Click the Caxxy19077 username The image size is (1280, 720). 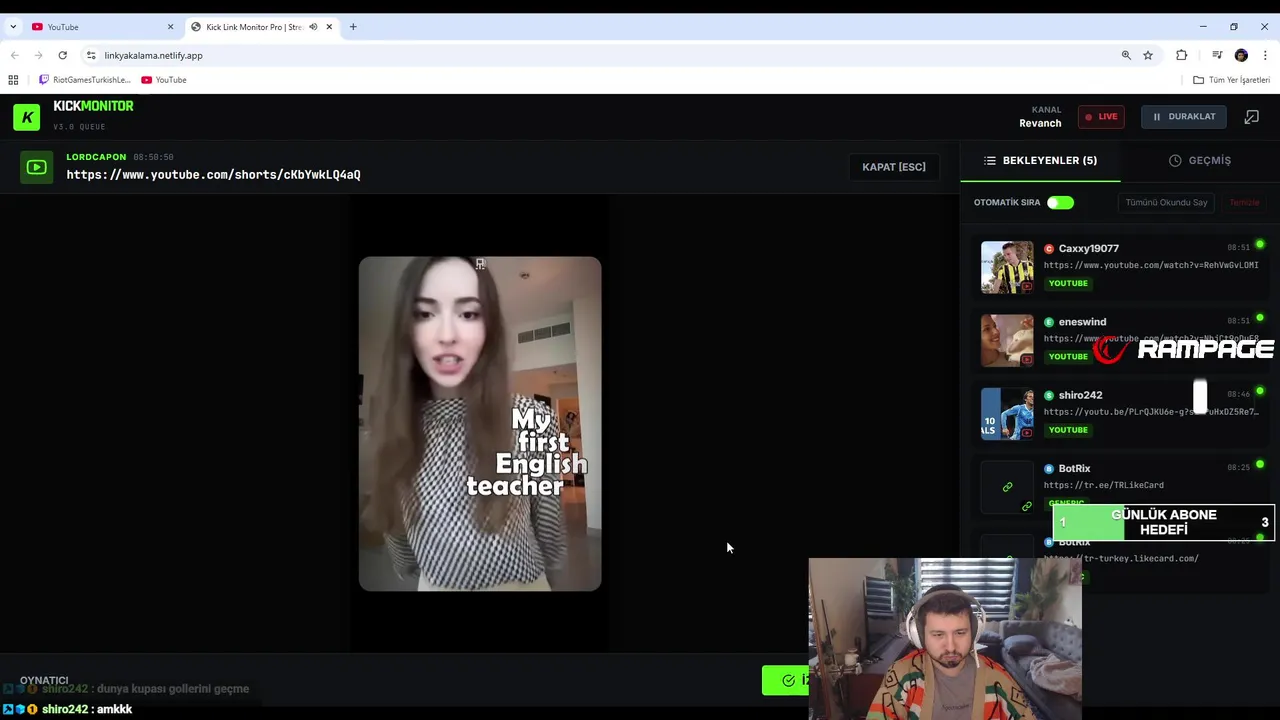coord(1088,248)
